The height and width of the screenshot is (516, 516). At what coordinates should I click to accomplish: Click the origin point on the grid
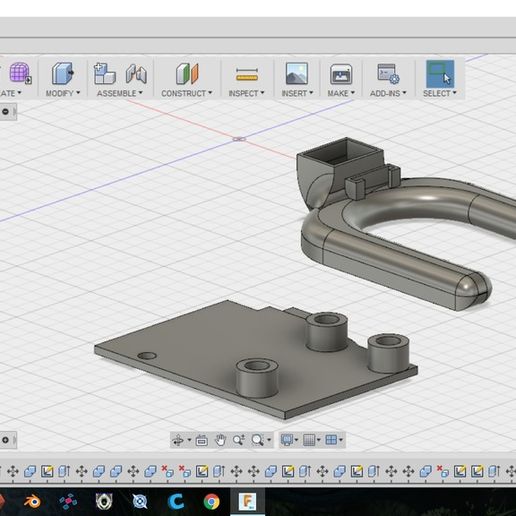click(x=239, y=139)
